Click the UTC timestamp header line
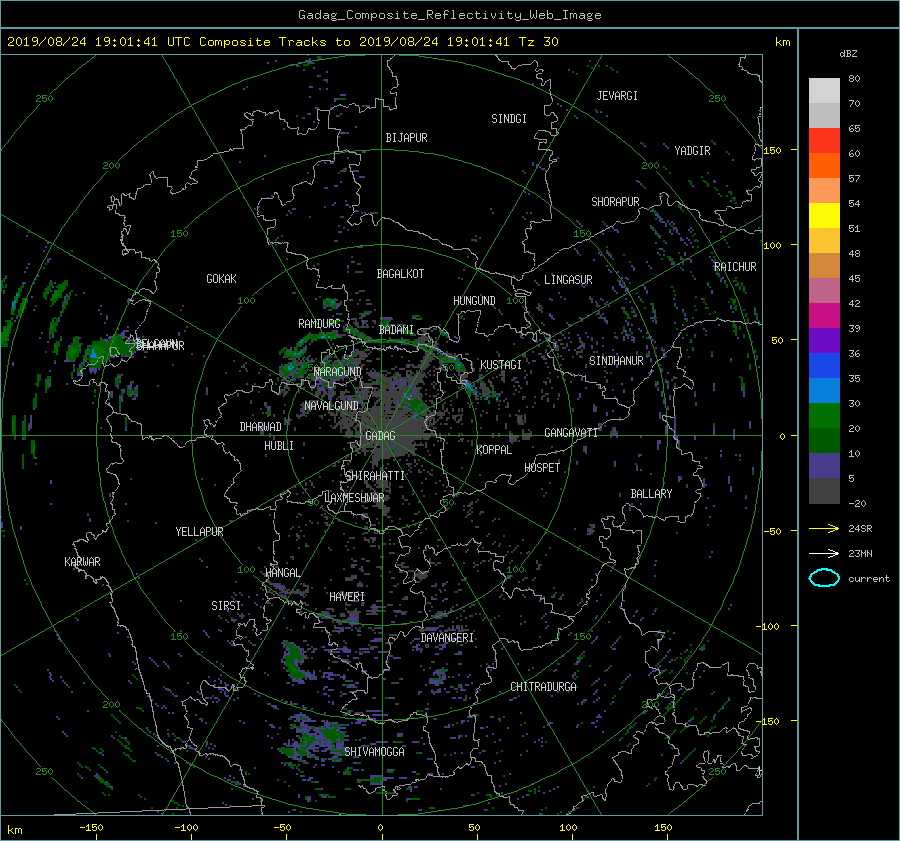The width and height of the screenshot is (900, 841). (x=282, y=42)
